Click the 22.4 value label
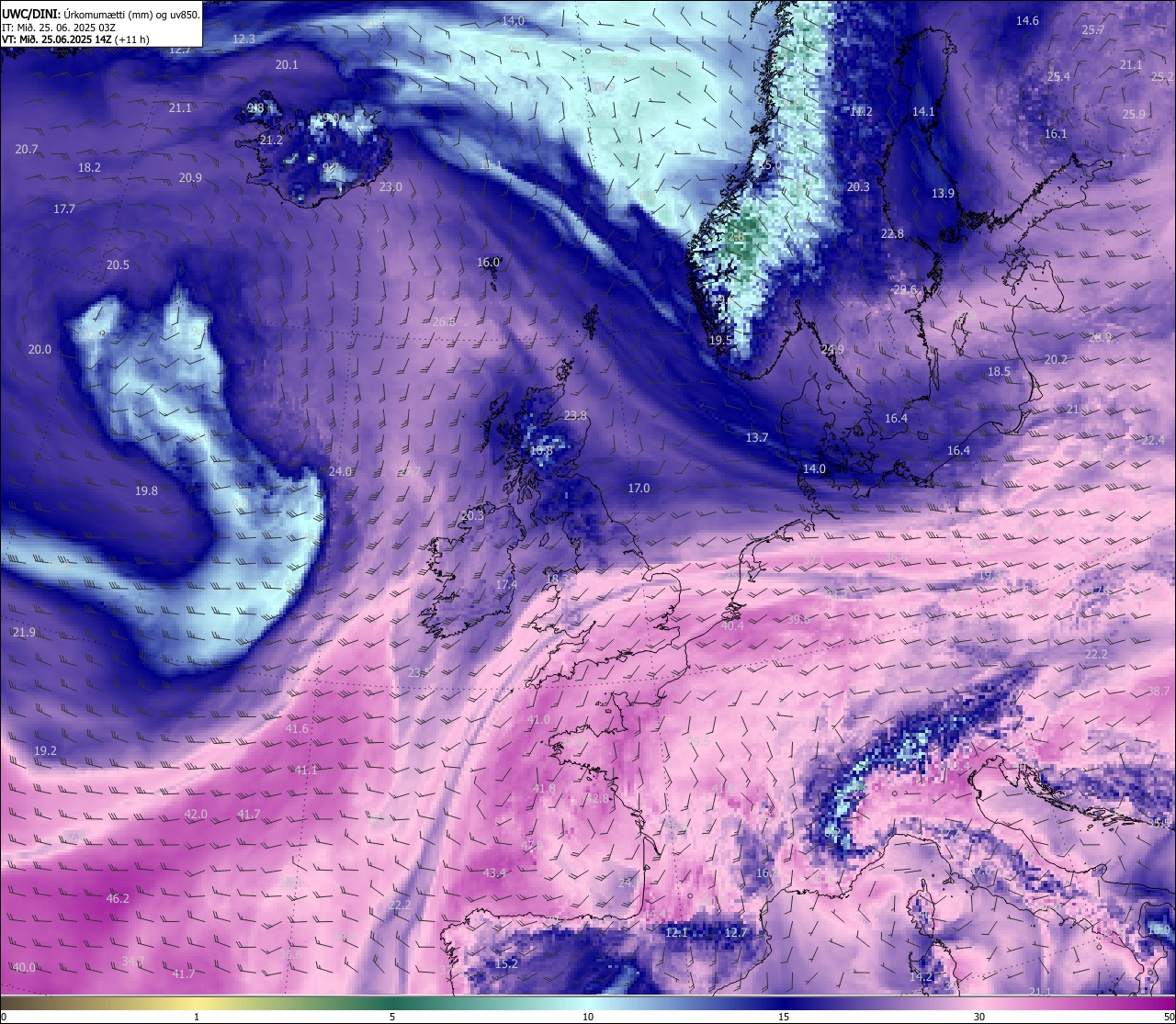The width and height of the screenshot is (1176, 1024). pos(1153,440)
